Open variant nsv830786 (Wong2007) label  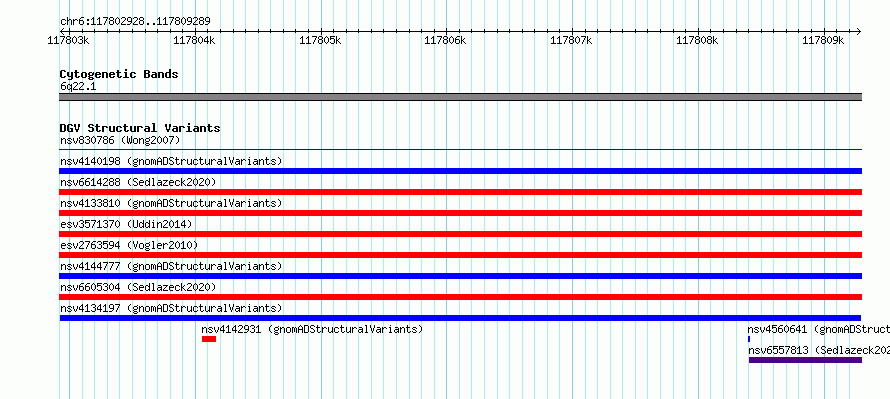[120, 140]
